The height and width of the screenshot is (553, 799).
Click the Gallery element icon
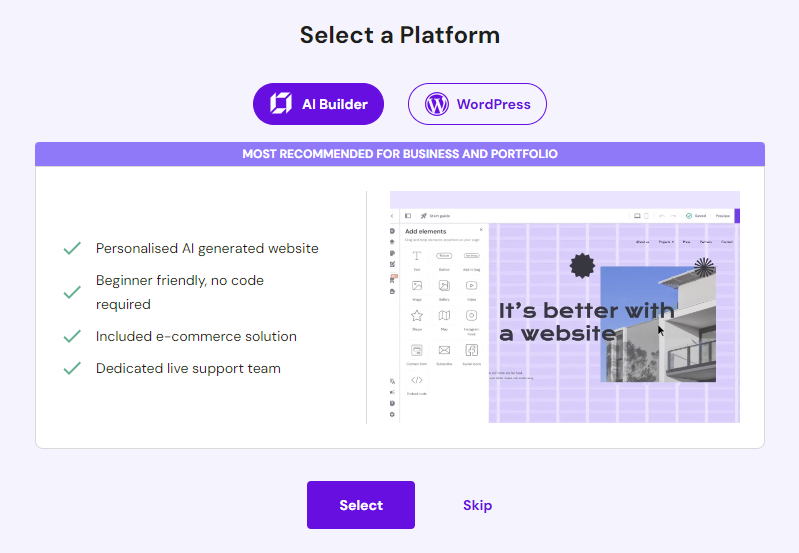point(444,286)
